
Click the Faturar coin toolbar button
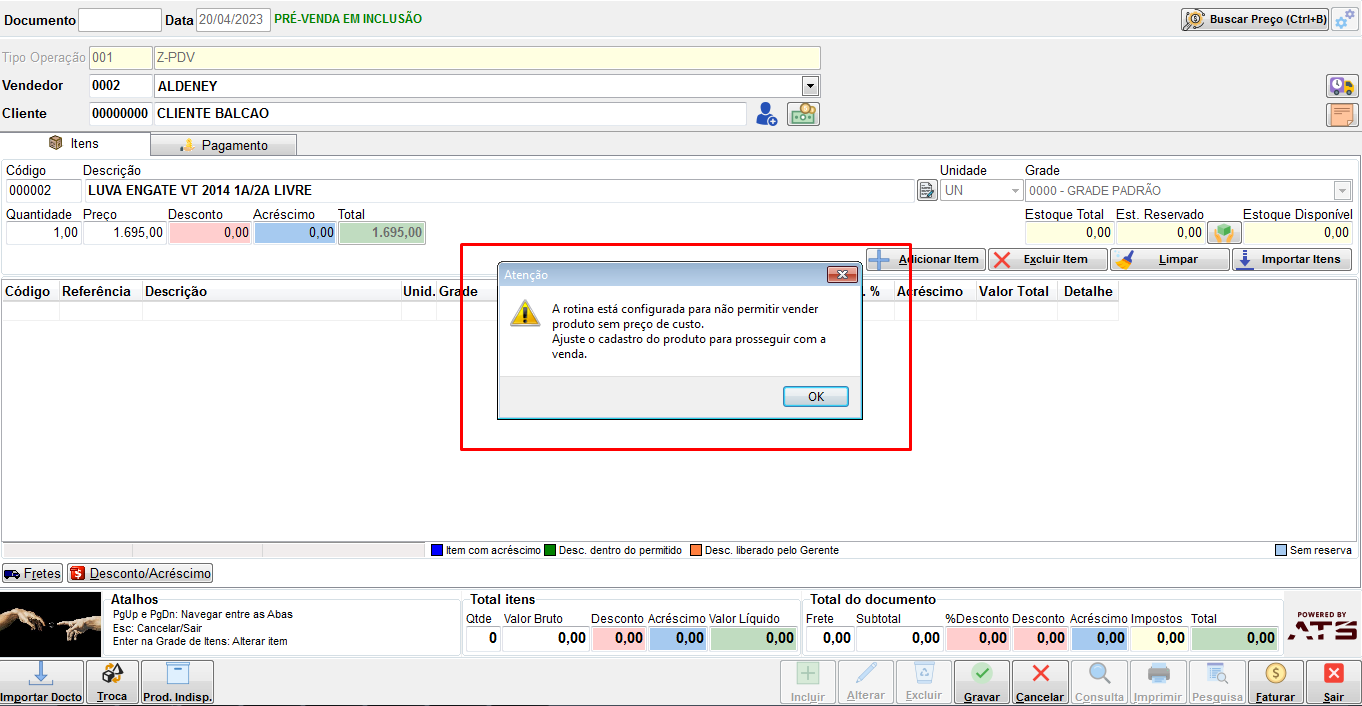[x=1276, y=682]
